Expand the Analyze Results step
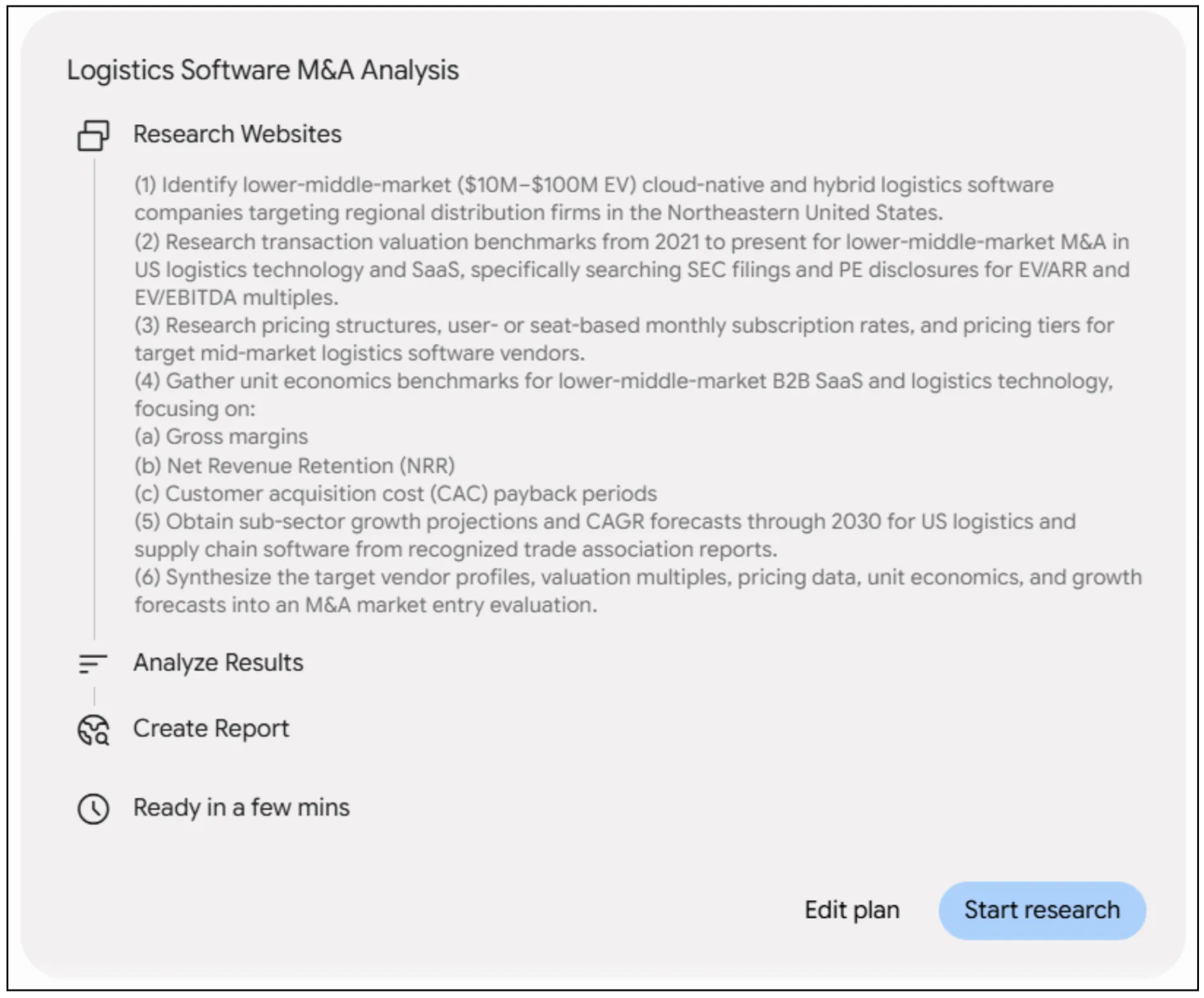Viewport: 1204px width, 998px height. click(x=218, y=662)
